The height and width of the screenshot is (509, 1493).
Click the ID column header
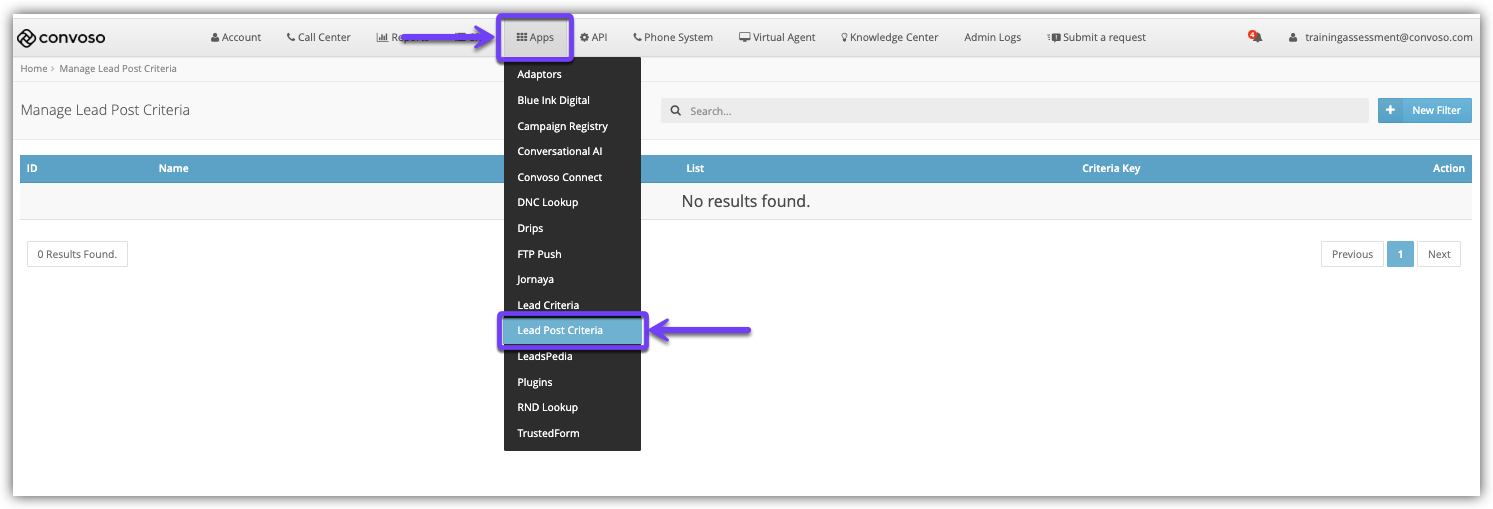pyautogui.click(x=32, y=168)
